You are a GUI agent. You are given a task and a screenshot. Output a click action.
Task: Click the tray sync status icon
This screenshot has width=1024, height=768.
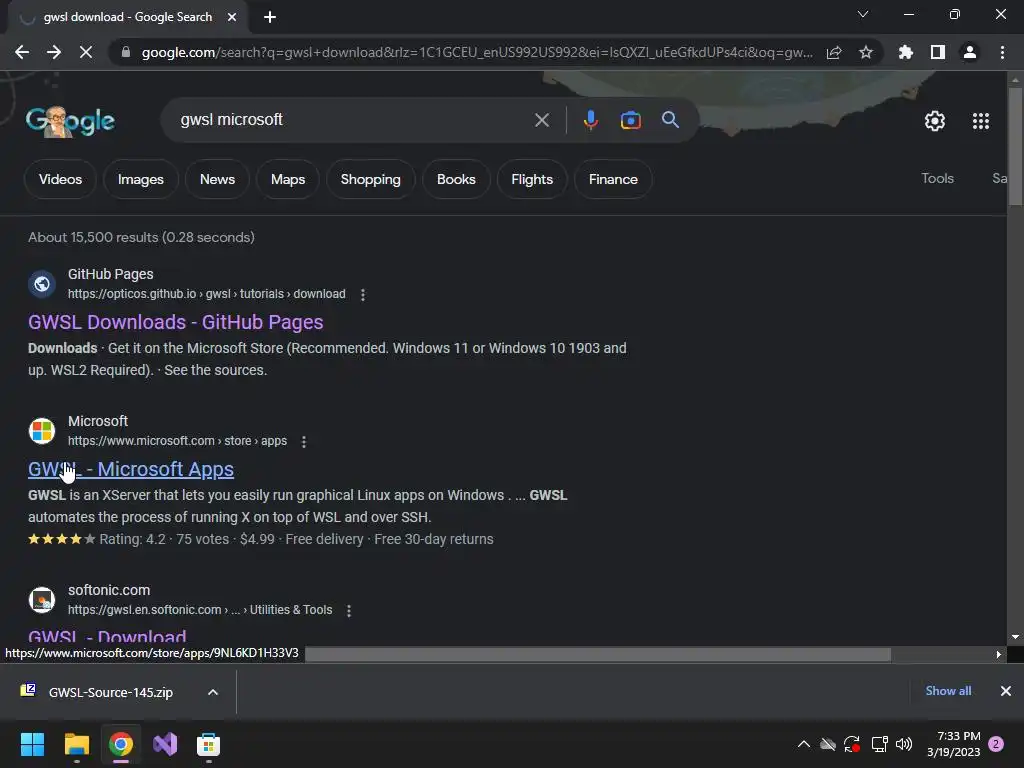point(852,744)
